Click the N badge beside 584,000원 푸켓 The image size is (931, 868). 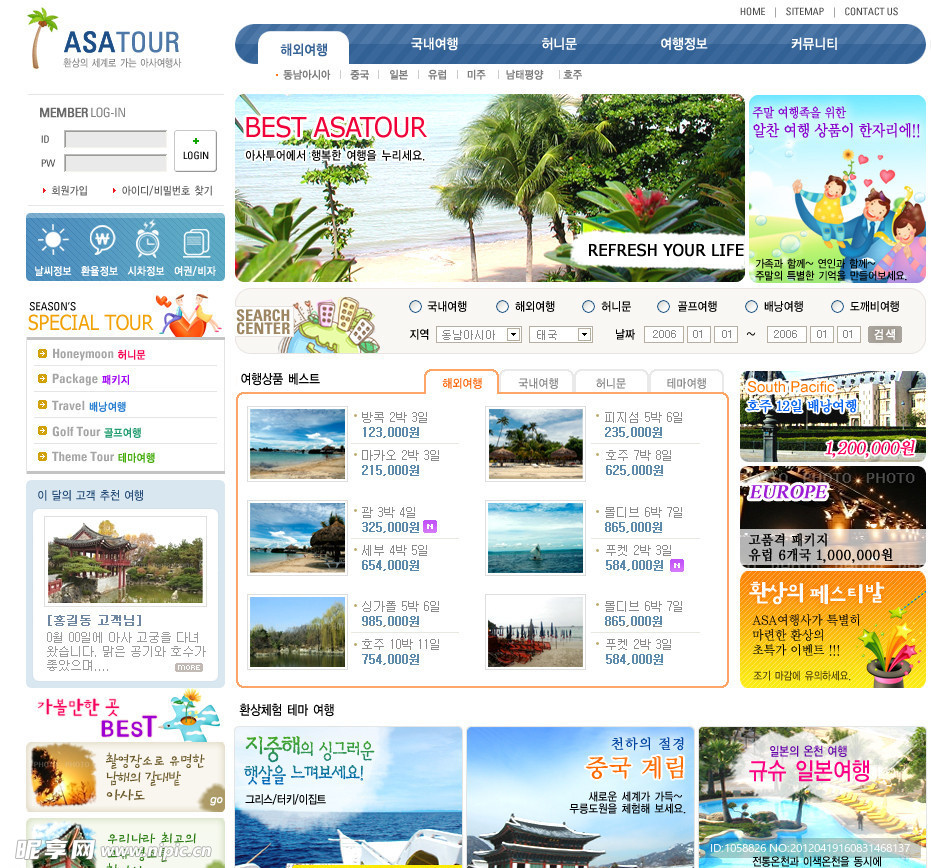tap(677, 565)
